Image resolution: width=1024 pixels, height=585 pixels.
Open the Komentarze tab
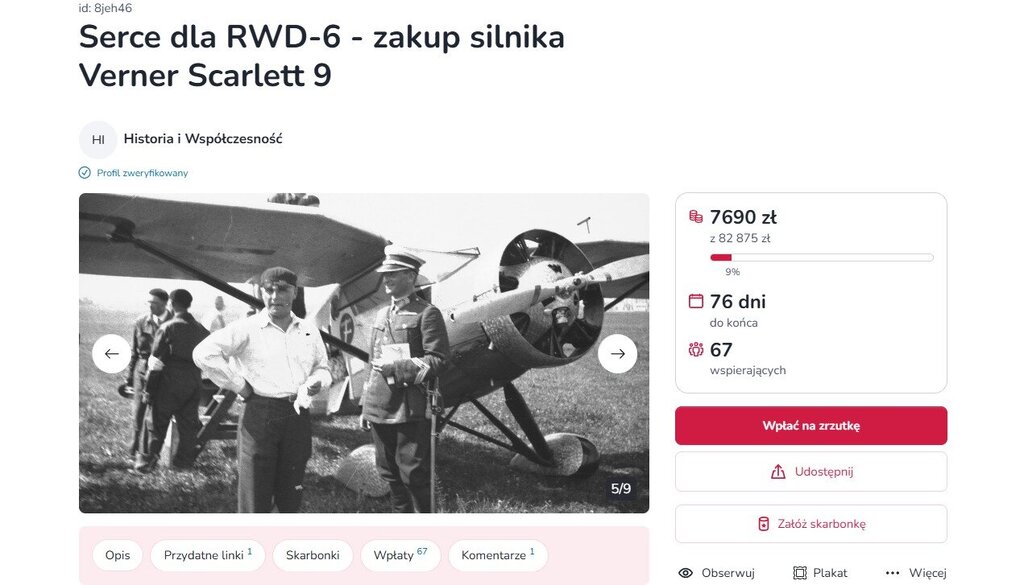click(x=498, y=555)
